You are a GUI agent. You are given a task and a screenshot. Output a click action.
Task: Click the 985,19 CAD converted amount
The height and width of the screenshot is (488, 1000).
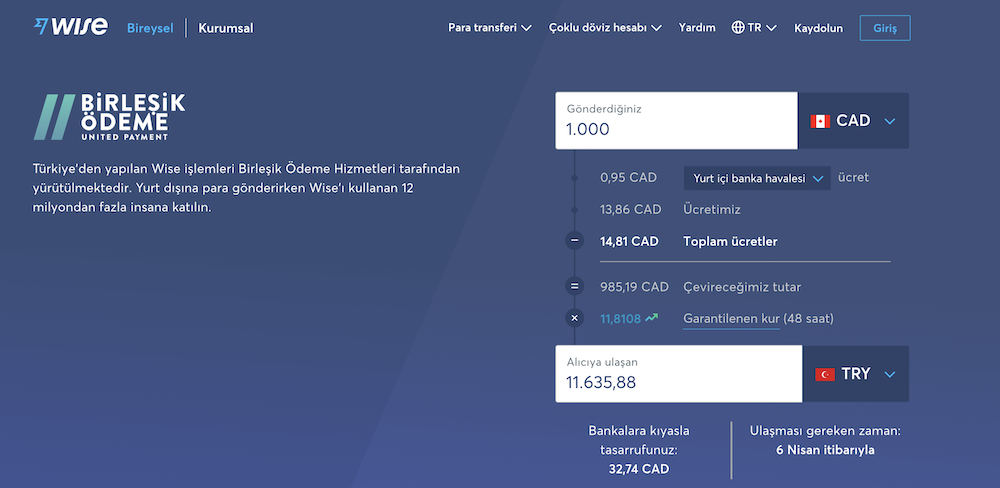tap(635, 287)
